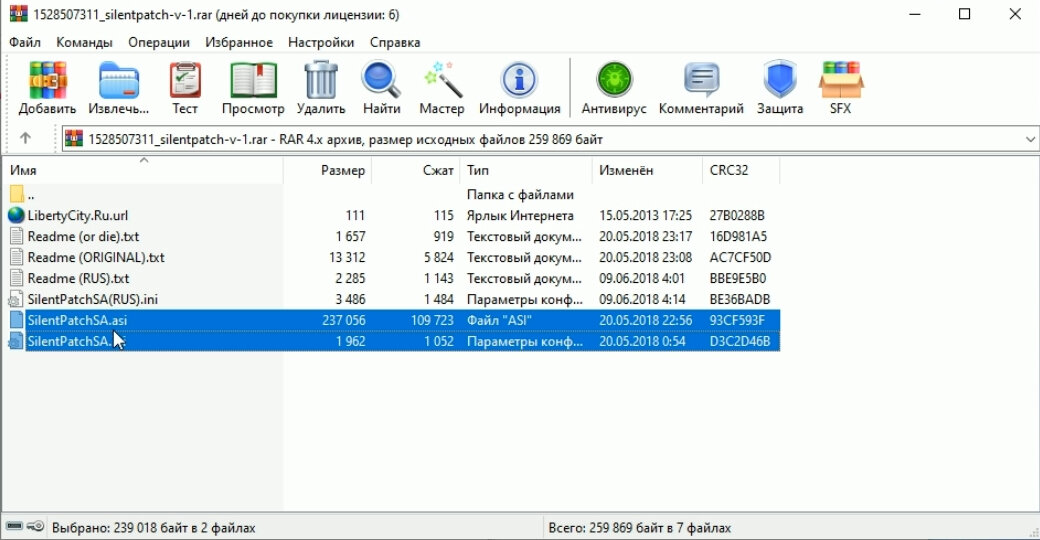Sort by the Изменён column header

647,170
